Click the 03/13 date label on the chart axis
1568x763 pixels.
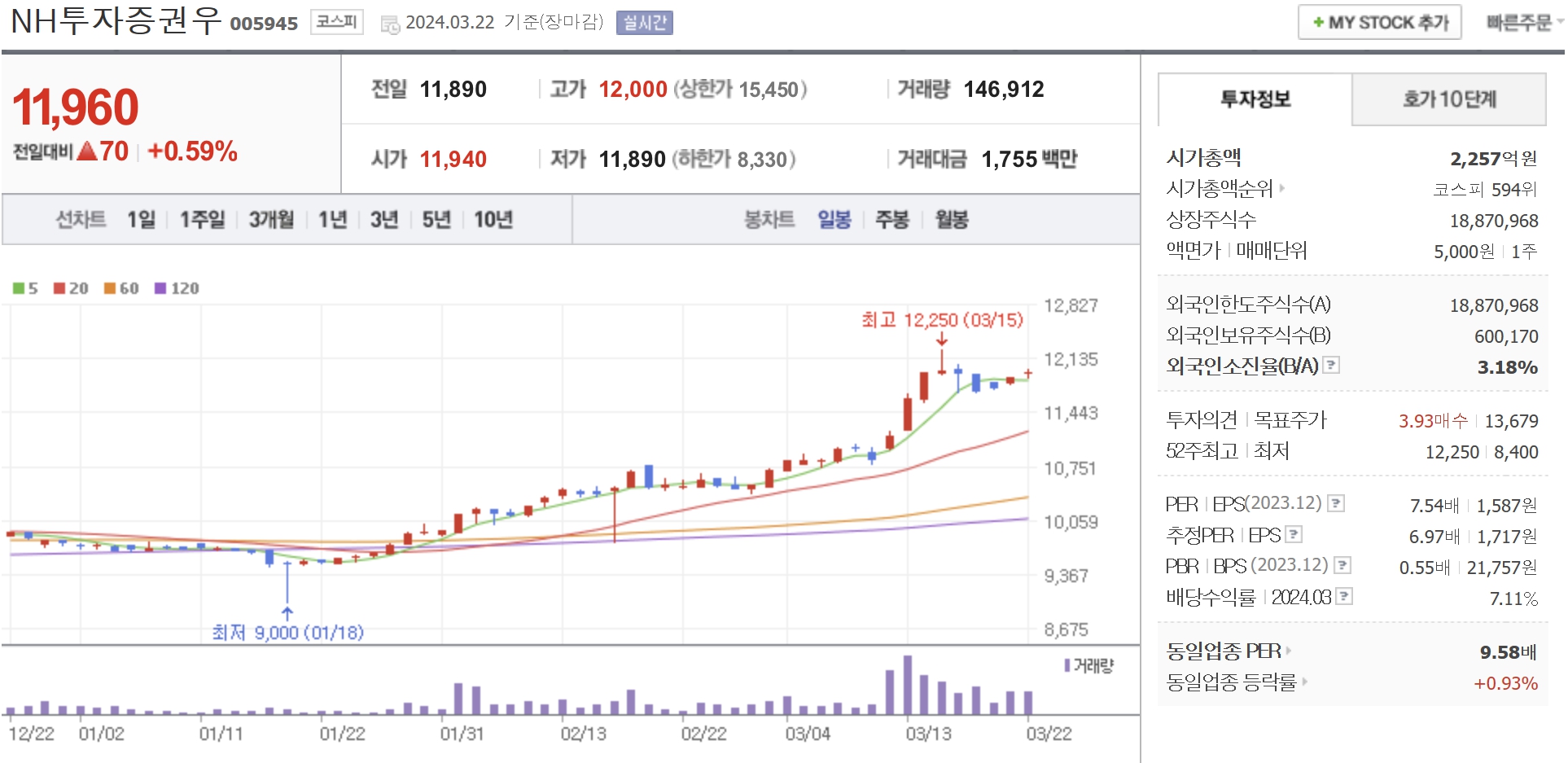(928, 734)
